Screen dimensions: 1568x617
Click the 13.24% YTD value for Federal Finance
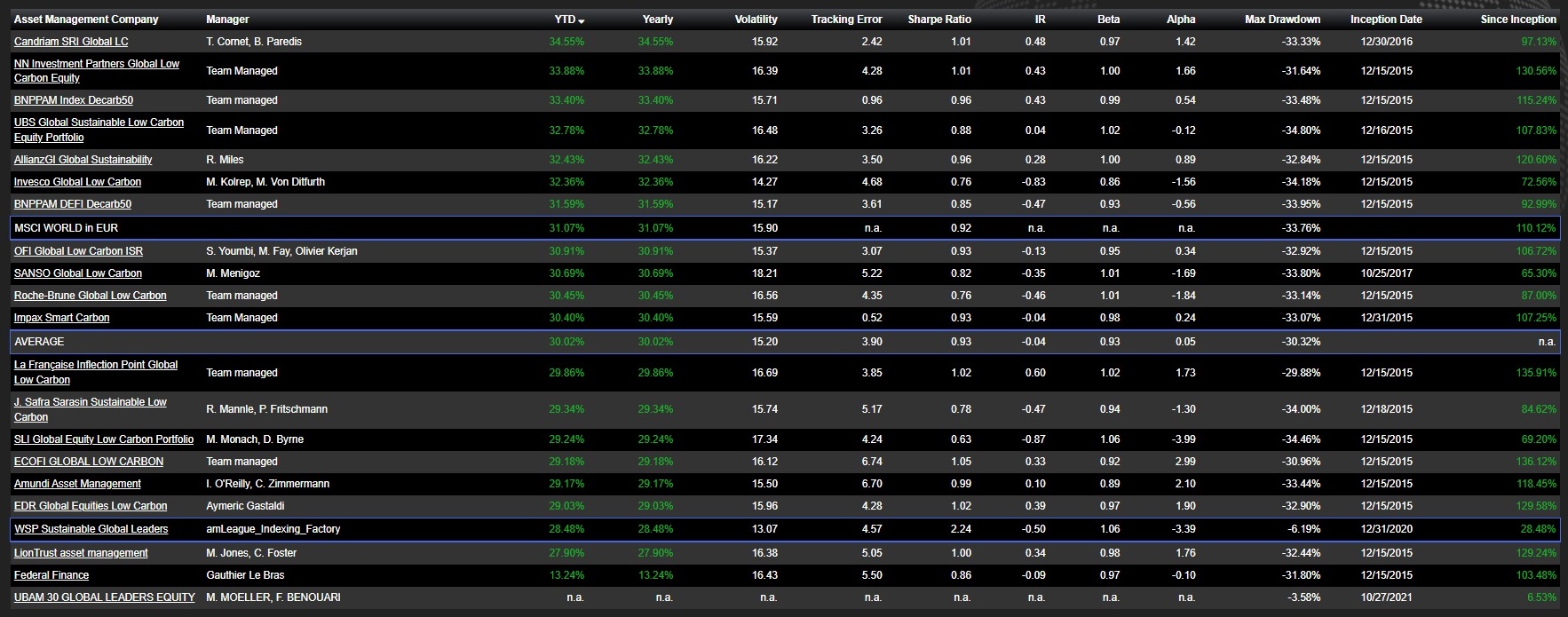coord(566,575)
